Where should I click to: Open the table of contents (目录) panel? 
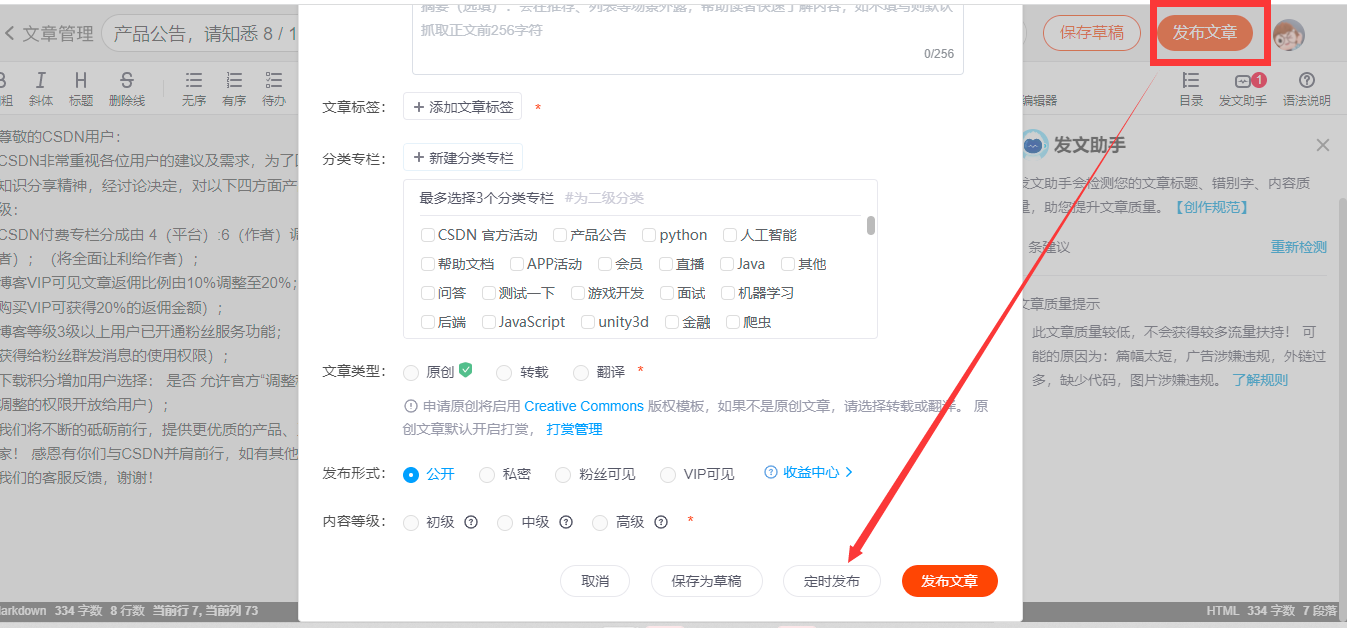[x=1191, y=88]
